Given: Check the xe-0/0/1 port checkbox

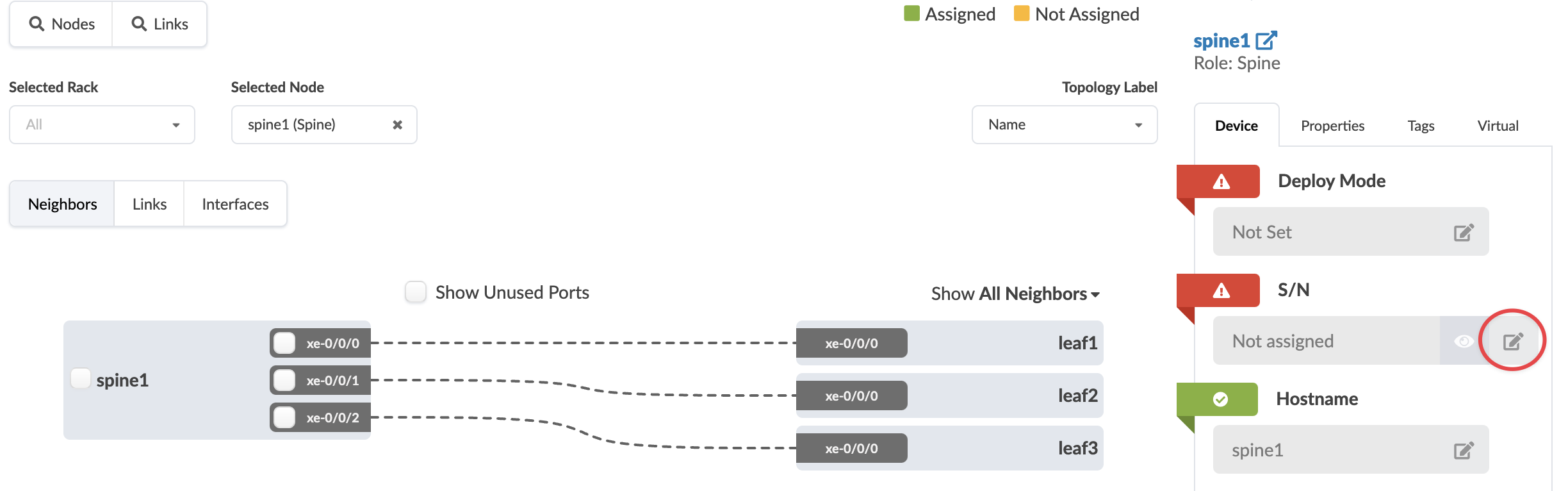Looking at the screenshot, I should (284, 380).
